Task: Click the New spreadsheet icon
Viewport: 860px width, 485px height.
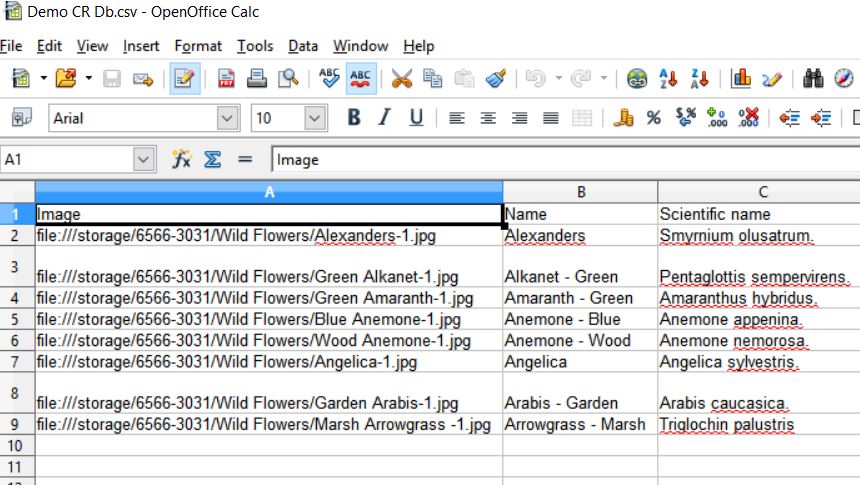Action: 21,78
